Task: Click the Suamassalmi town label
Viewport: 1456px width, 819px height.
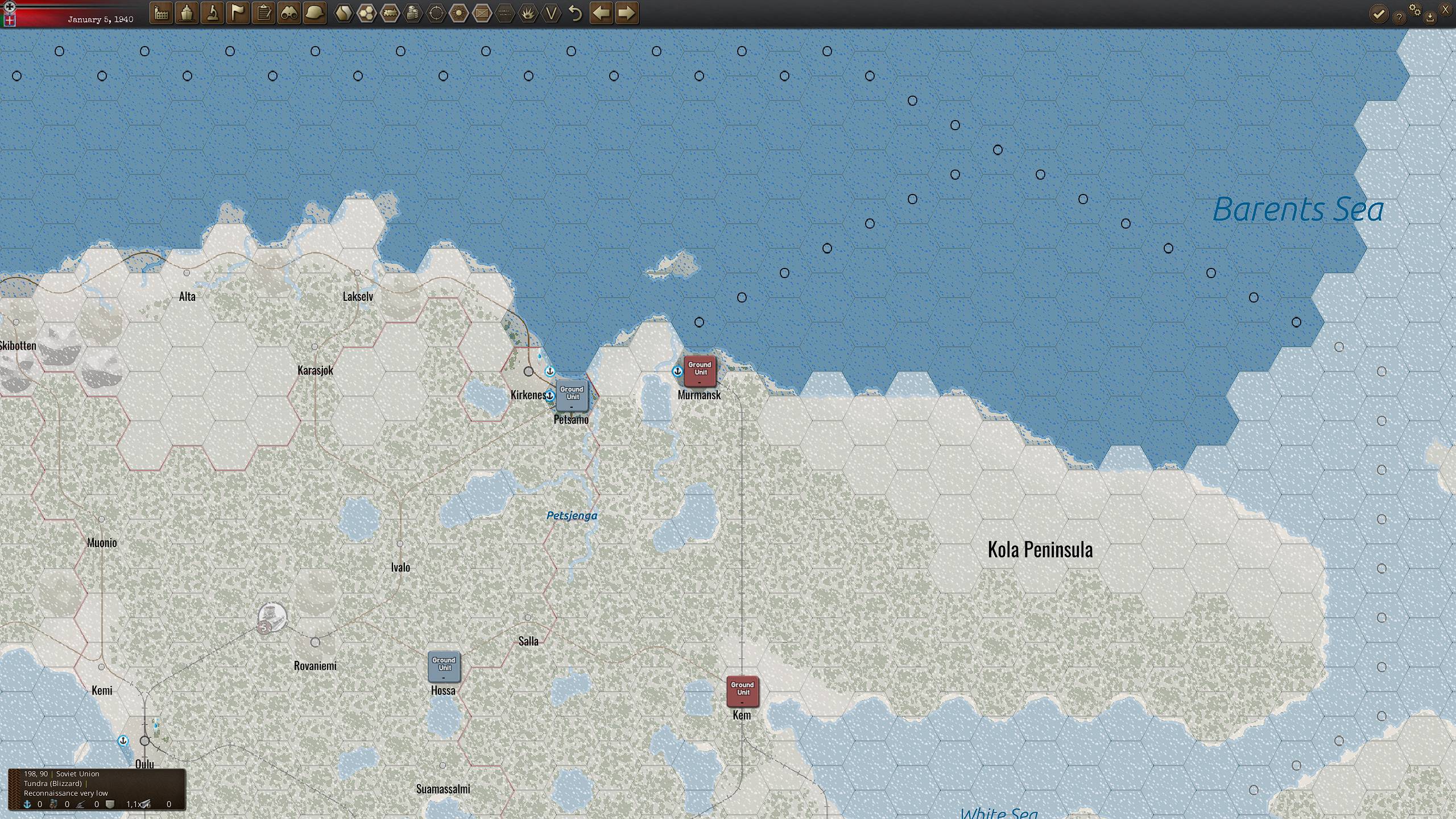Action: (x=443, y=789)
